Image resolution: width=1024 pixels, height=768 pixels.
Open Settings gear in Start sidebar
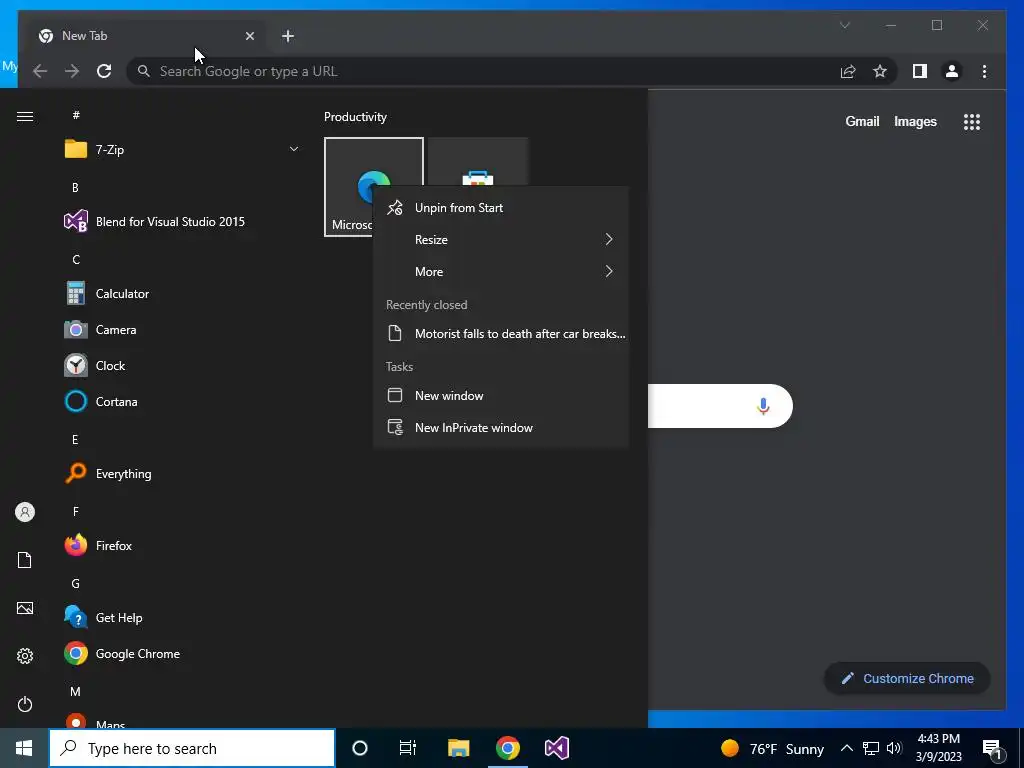click(x=25, y=656)
